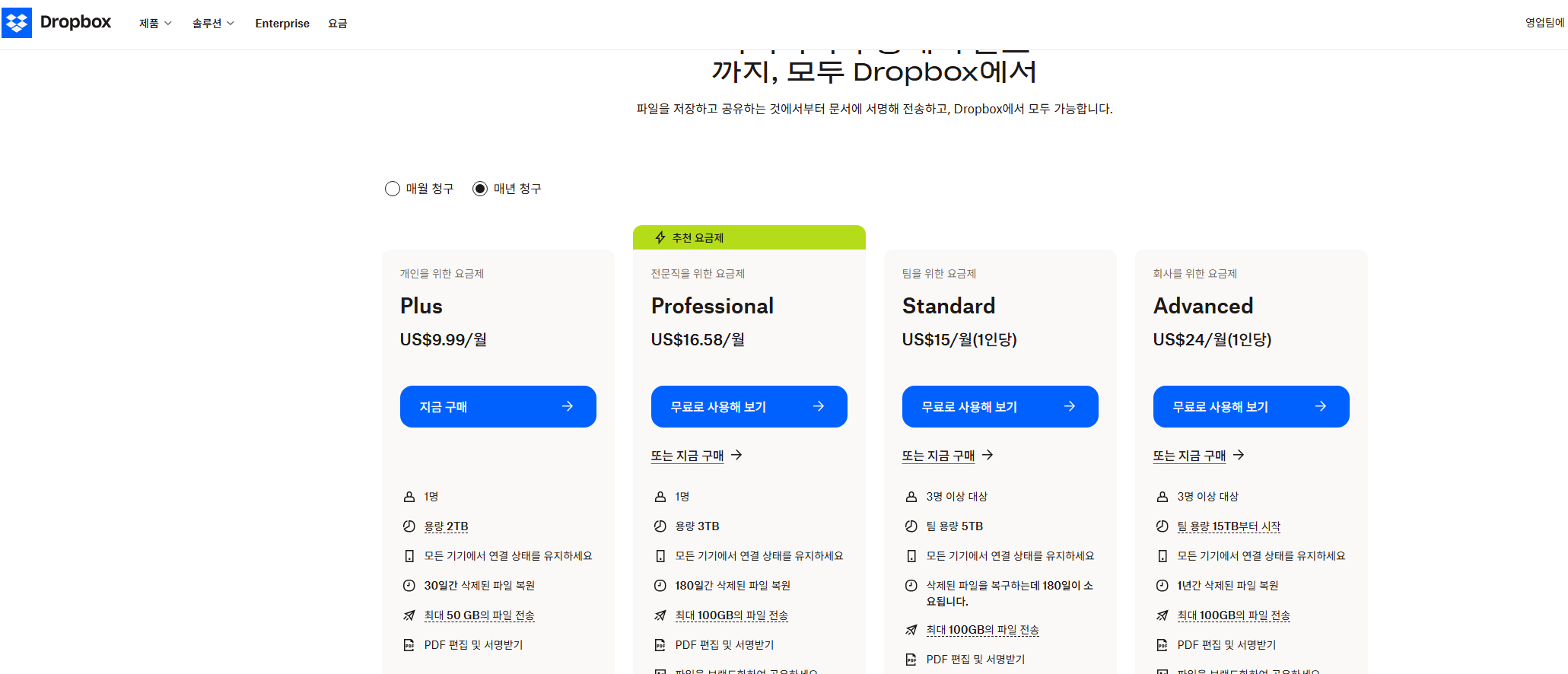Click storage pie icon beside 용량 3TB
This screenshot has height=674, width=1568.
point(660,526)
